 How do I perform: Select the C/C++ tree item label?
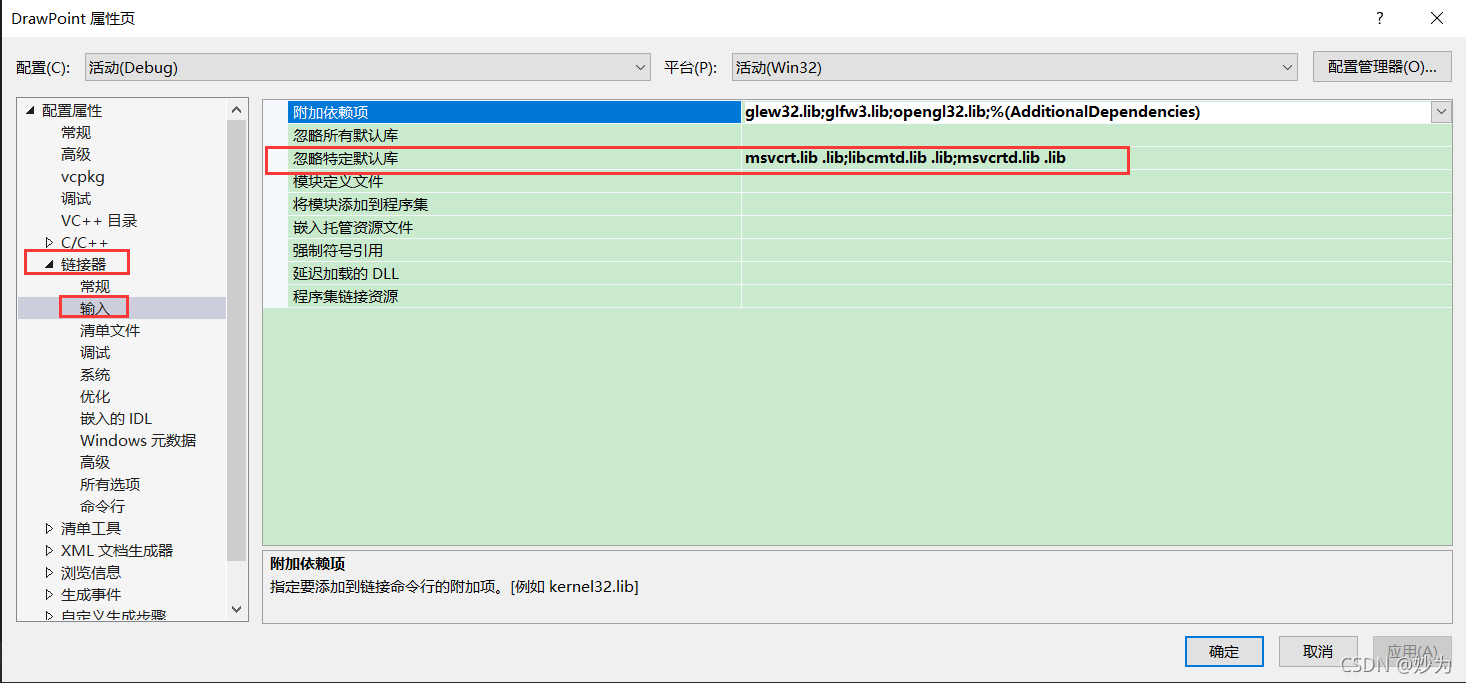[84, 243]
